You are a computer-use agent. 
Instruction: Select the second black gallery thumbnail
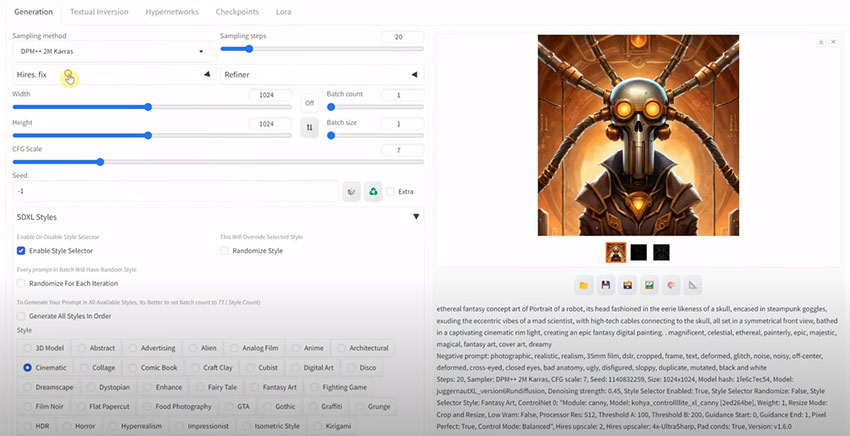pos(639,252)
